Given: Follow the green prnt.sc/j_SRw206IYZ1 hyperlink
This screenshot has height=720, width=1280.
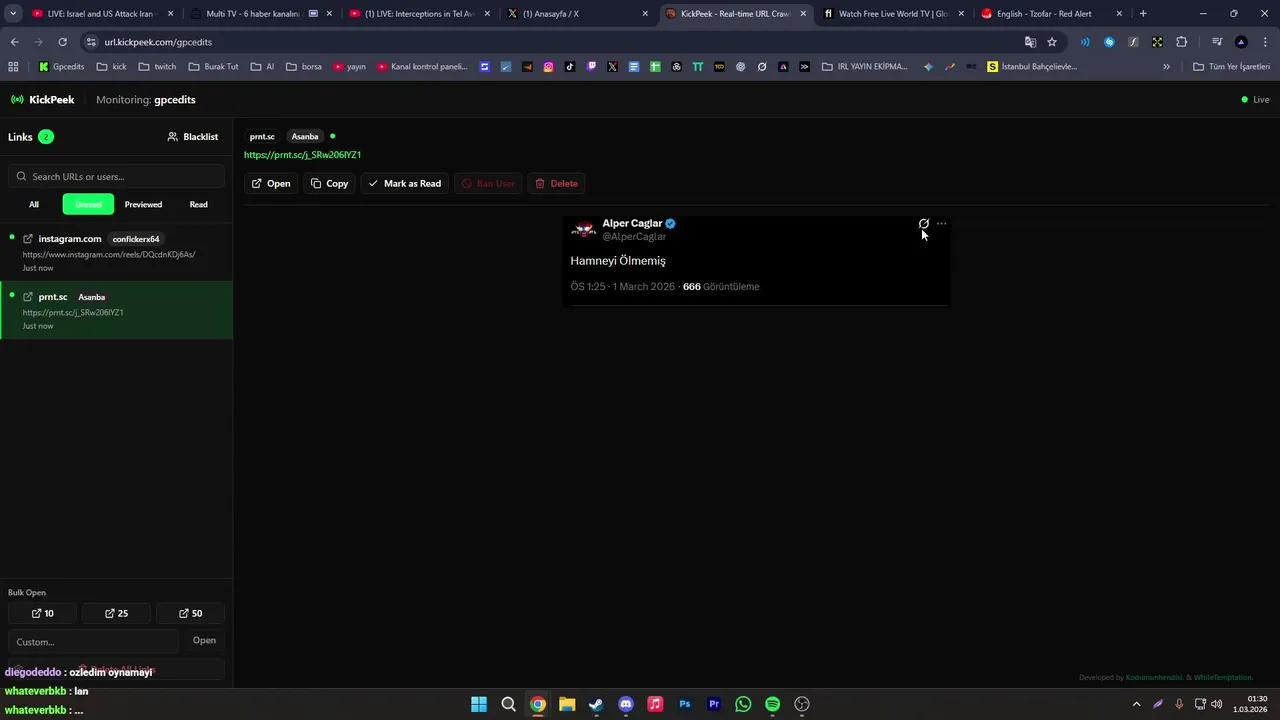Looking at the screenshot, I should [302, 155].
